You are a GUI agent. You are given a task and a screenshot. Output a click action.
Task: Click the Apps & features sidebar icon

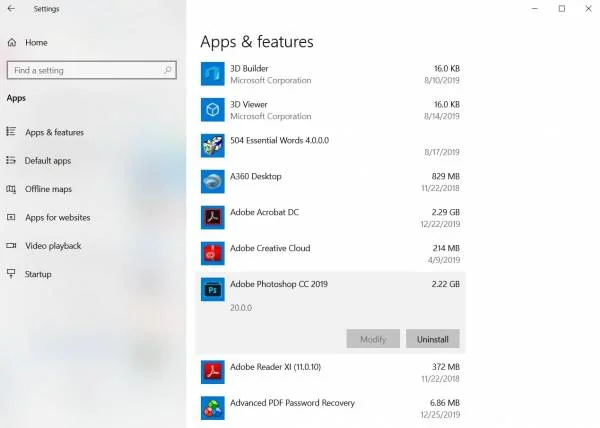point(11,132)
